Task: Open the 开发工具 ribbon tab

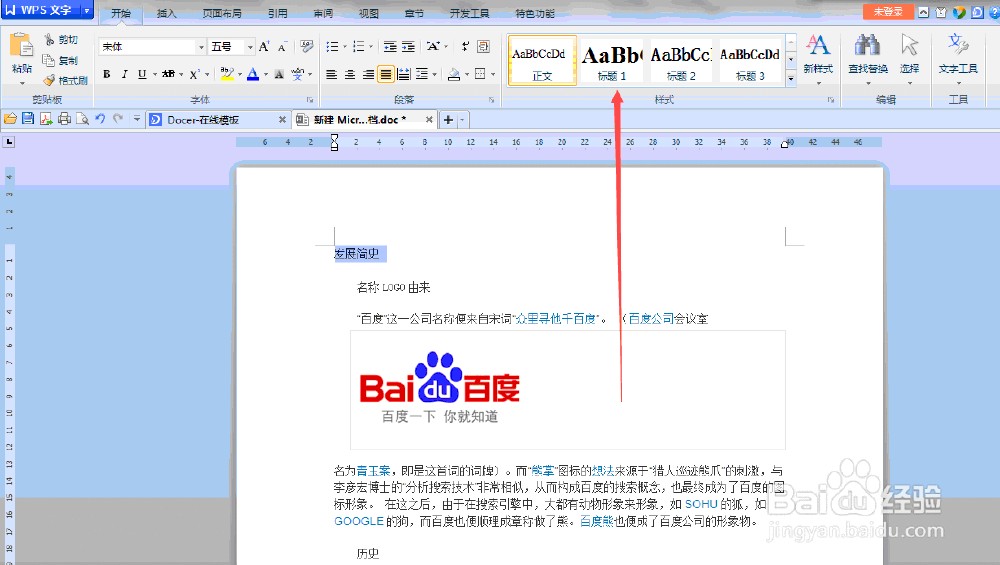Action: point(469,13)
